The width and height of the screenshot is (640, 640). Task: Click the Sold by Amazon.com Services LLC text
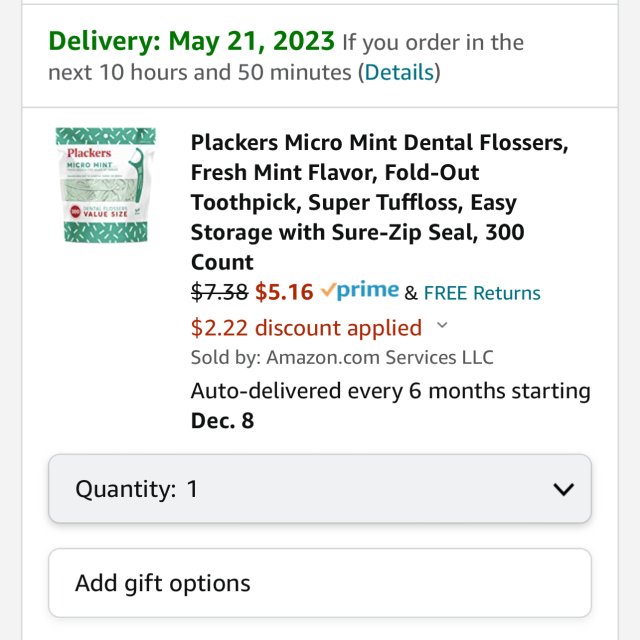point(342,357)
